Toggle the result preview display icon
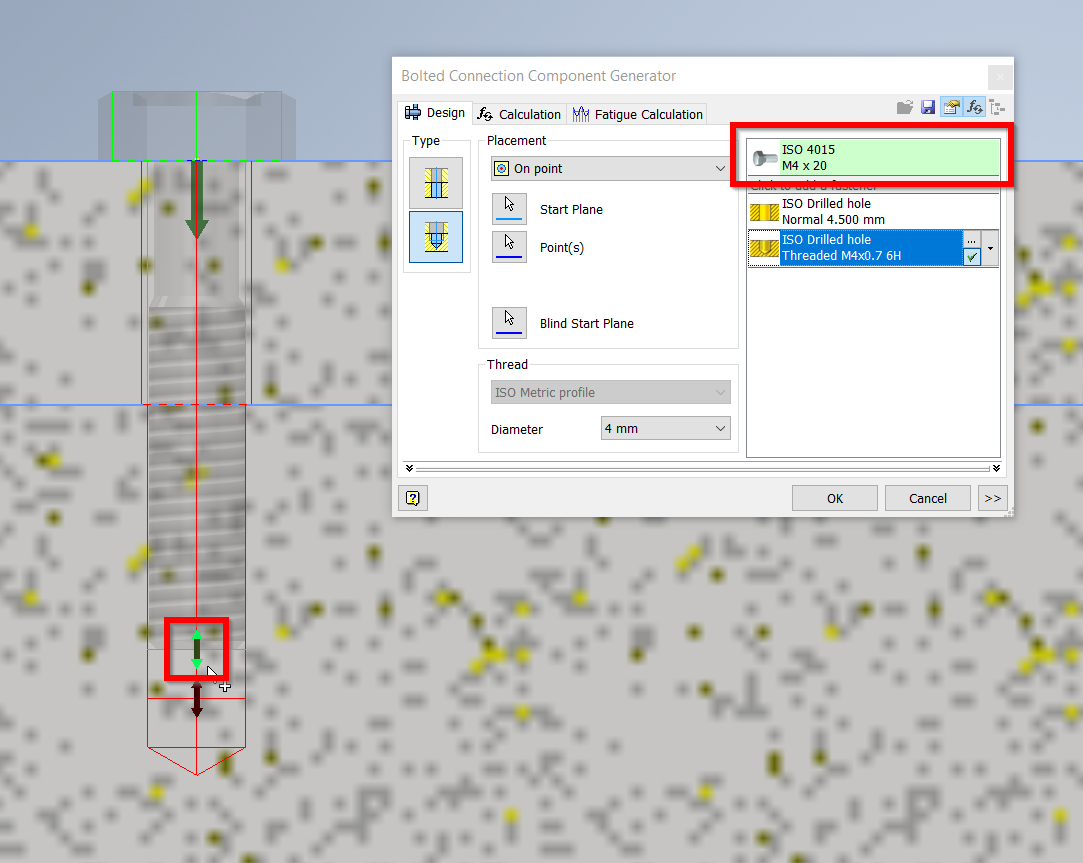The width and height of the screenshot is (1083, 863). point(950,106)
